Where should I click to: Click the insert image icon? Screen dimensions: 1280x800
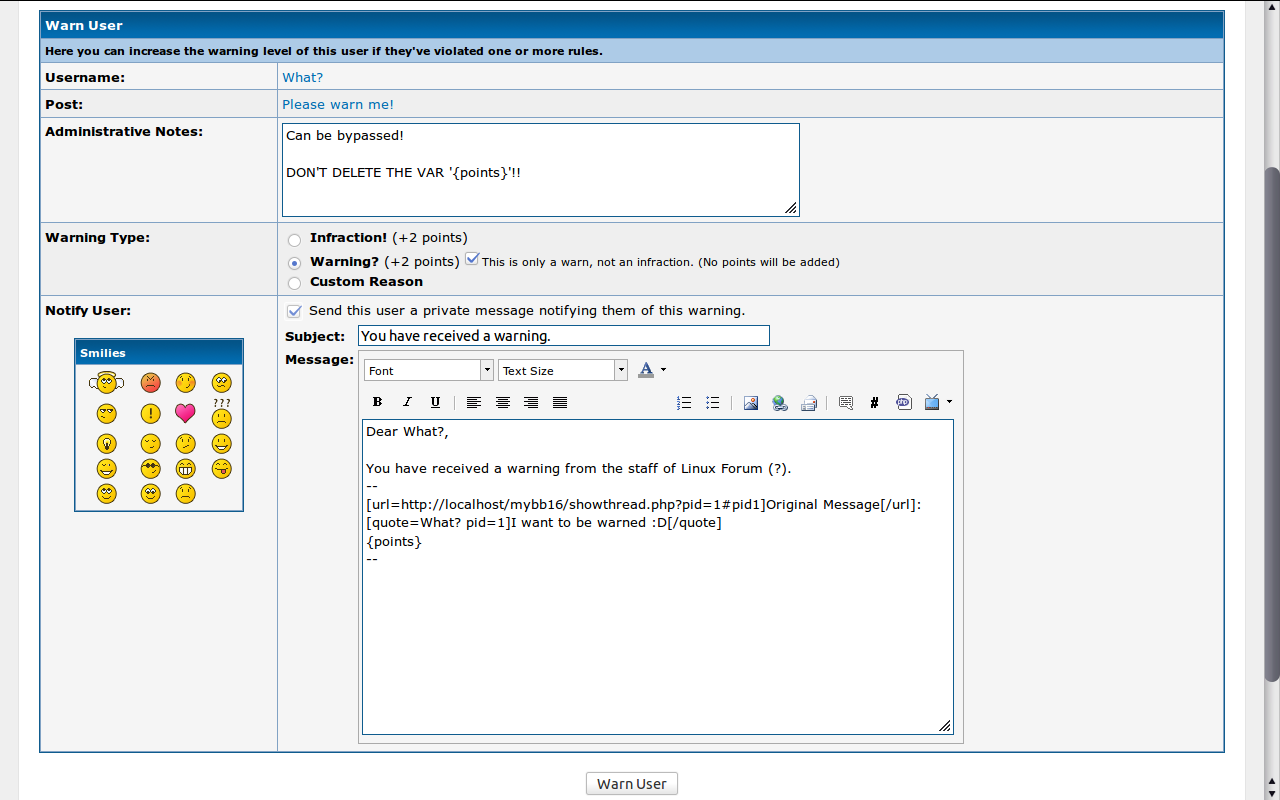pos(751,403)
